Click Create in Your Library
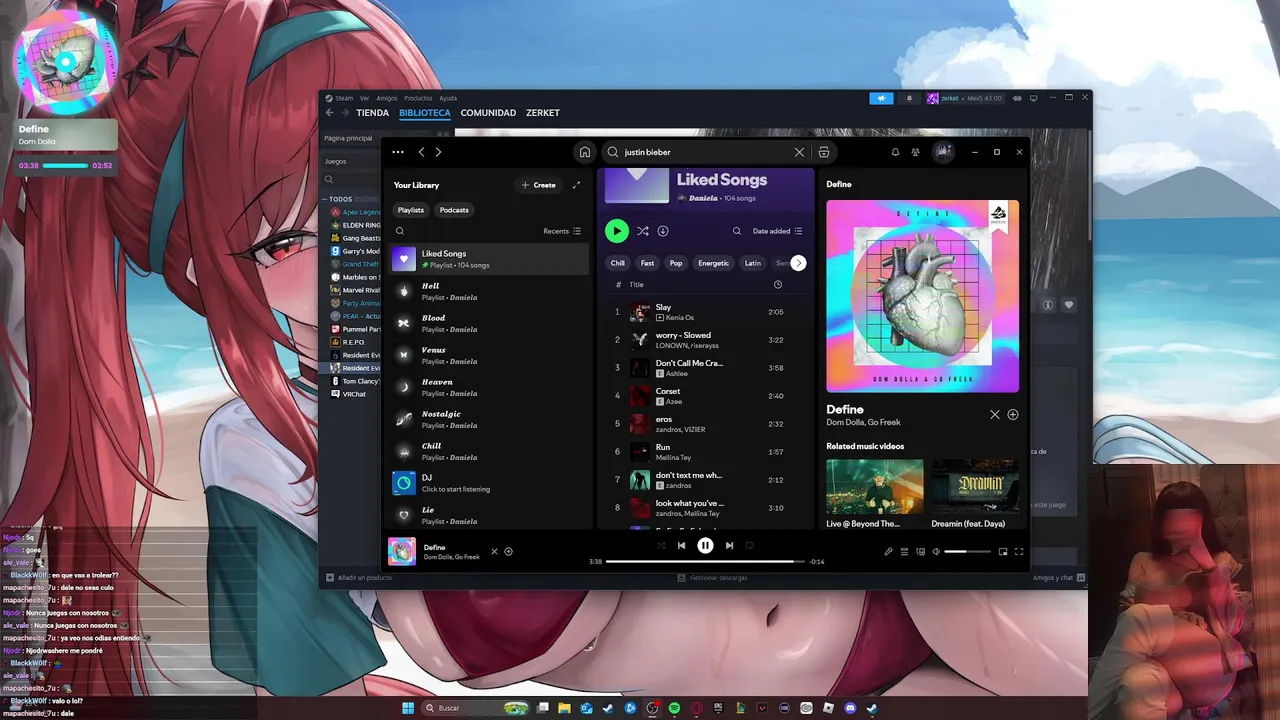 539,185
